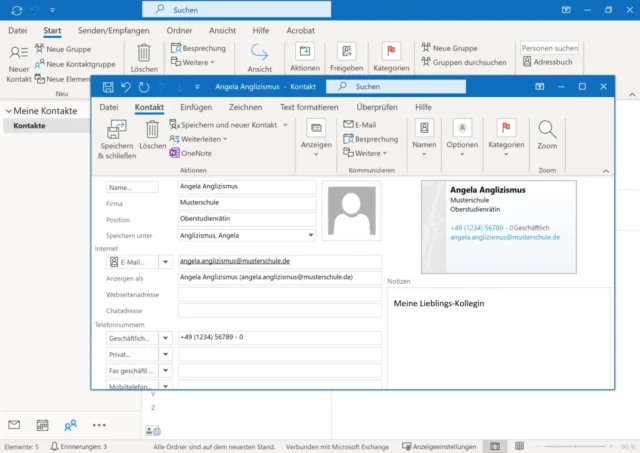The height and width of the screenshot is (453, 640).
Task: Click the contact photo placeholder
Action: (x=351, y=212)
